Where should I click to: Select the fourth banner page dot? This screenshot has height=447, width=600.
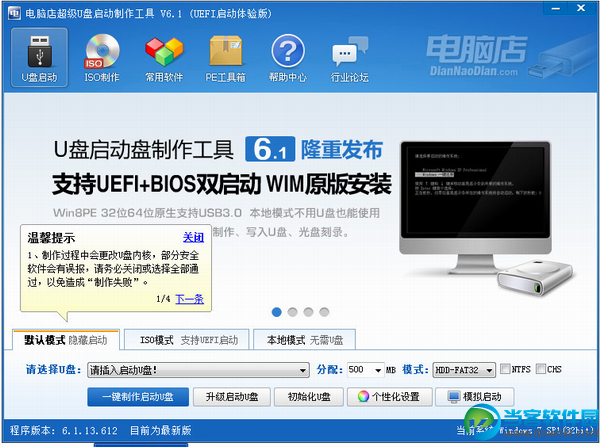[324, 312]
